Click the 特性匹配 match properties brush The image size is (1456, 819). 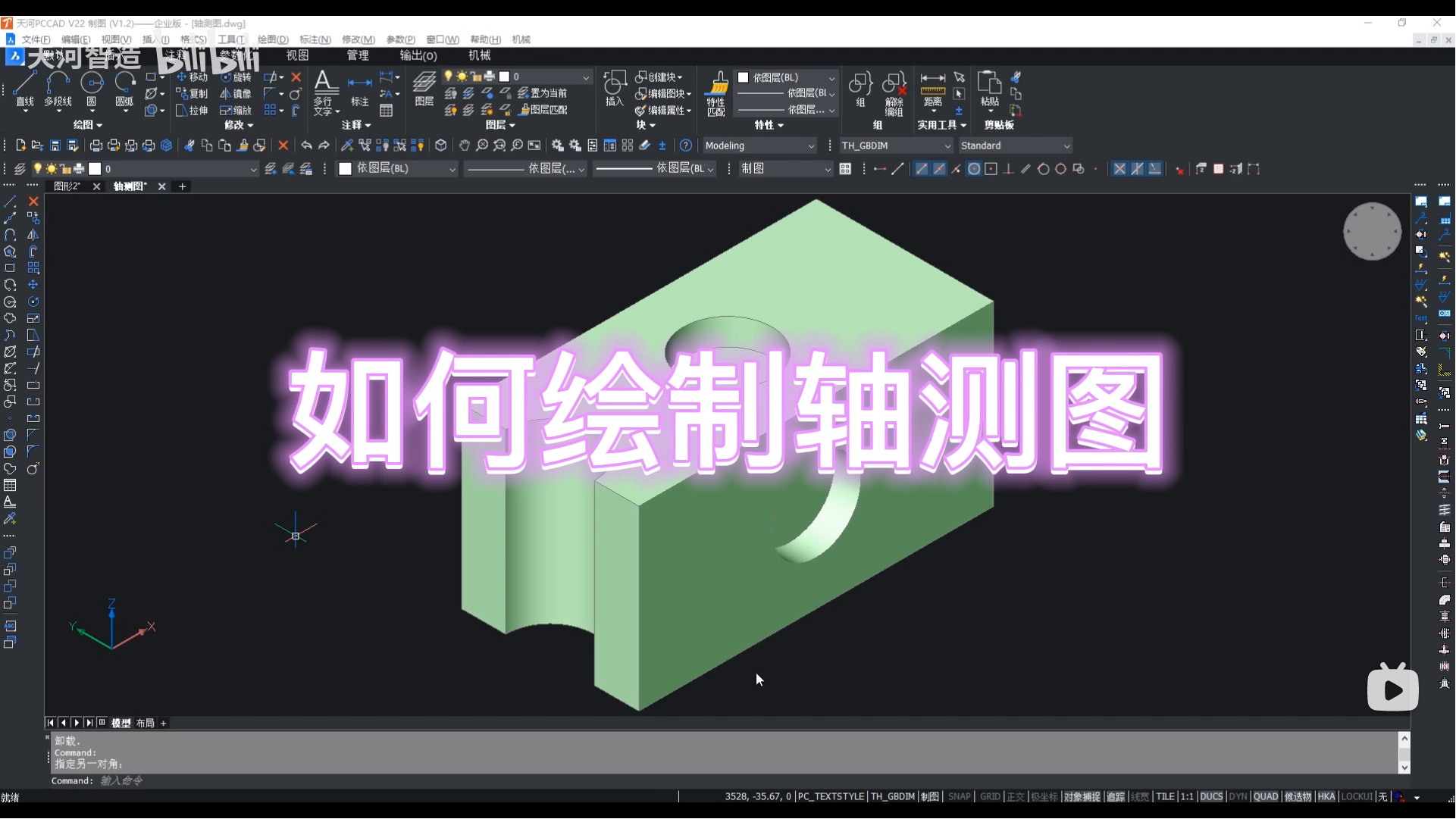[x=716, y=94]
